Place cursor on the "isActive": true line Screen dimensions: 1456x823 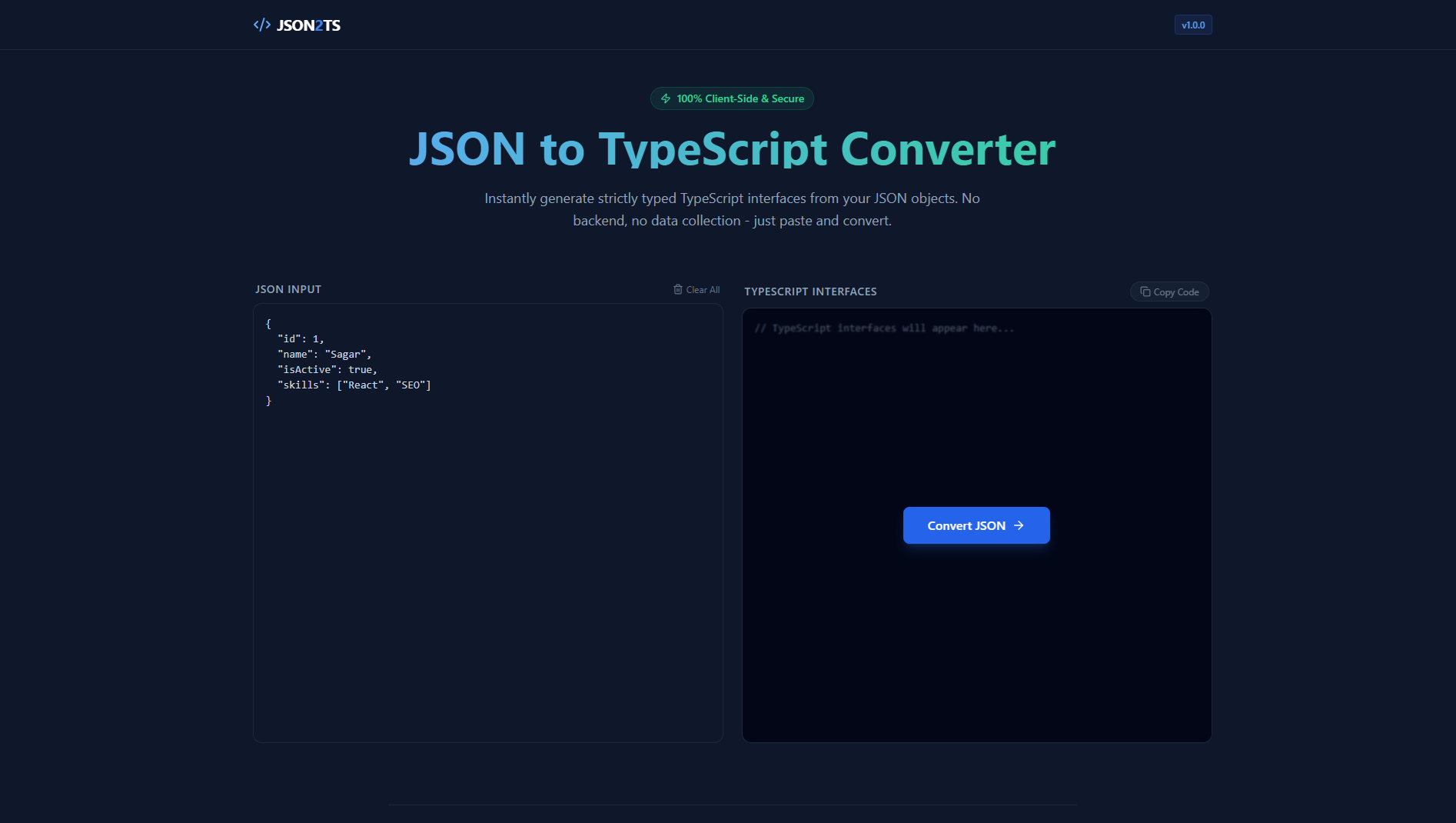pyautogui.click(x=327, y=369)
